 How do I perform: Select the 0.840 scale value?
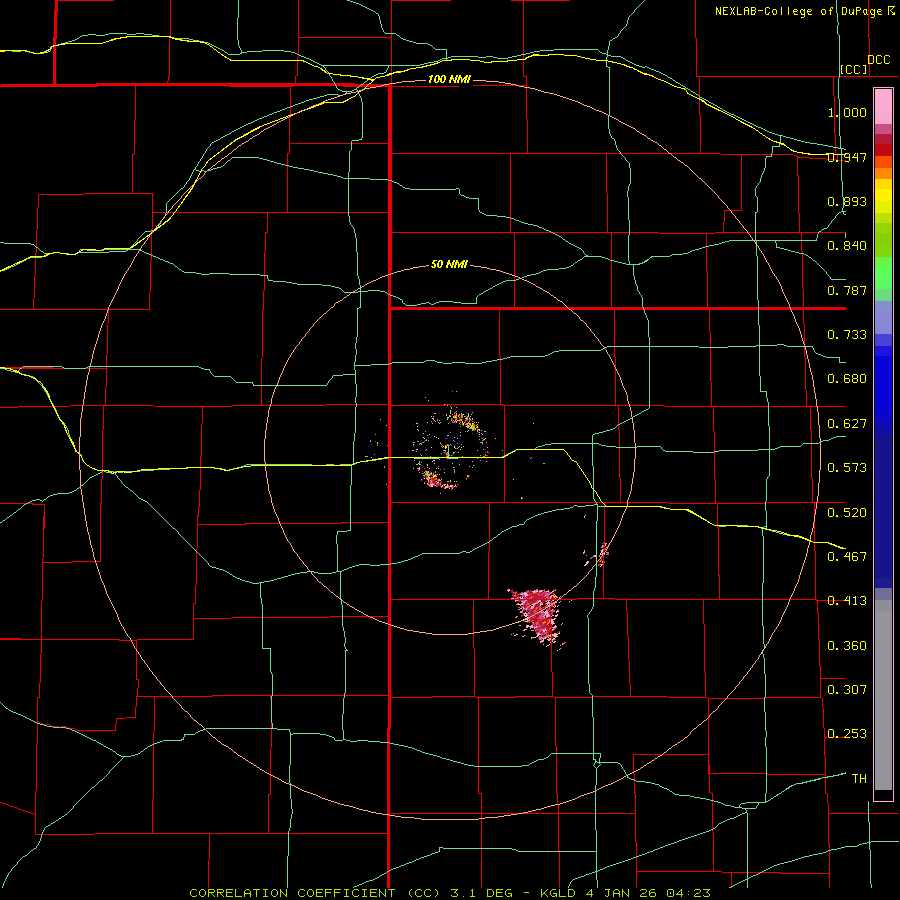pyautogui.click(x=847, y=246)
